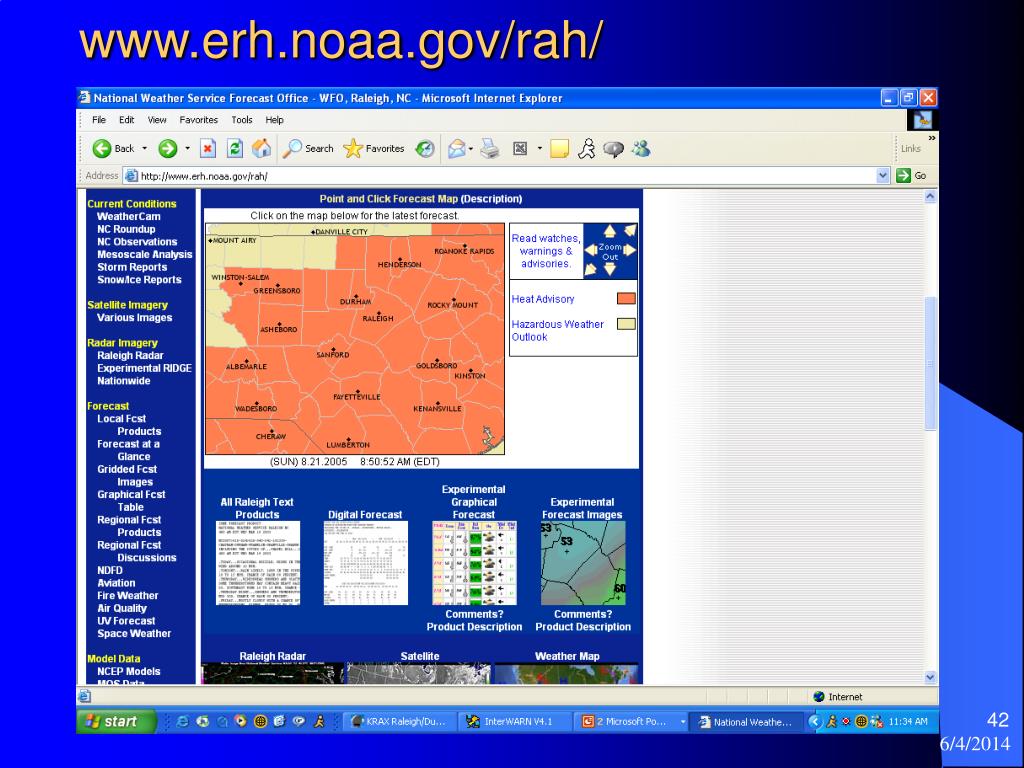Open the Tools menu
The height and width of the screenshot is (768, 1024).
tap(242, 120)
